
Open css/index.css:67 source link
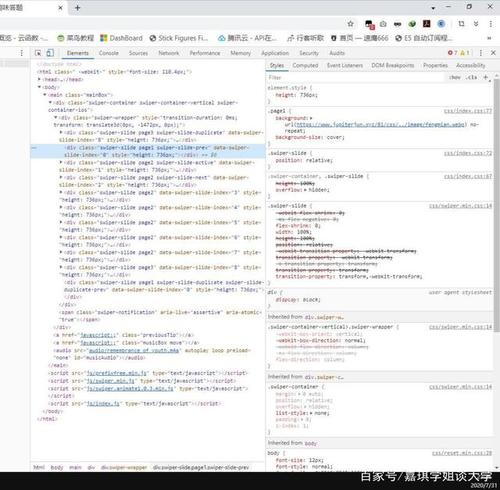[468, 176]
